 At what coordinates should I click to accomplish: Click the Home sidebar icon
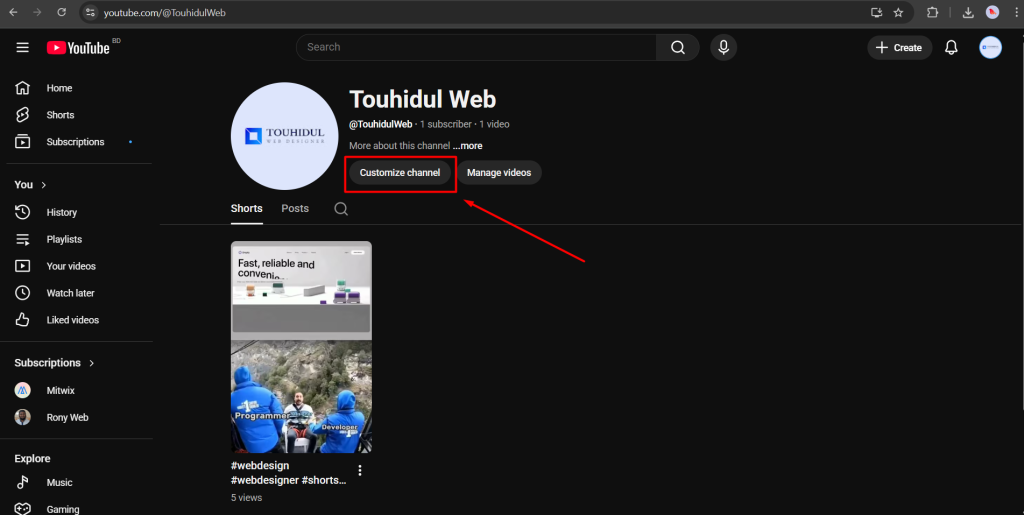[x=23, y=88]
